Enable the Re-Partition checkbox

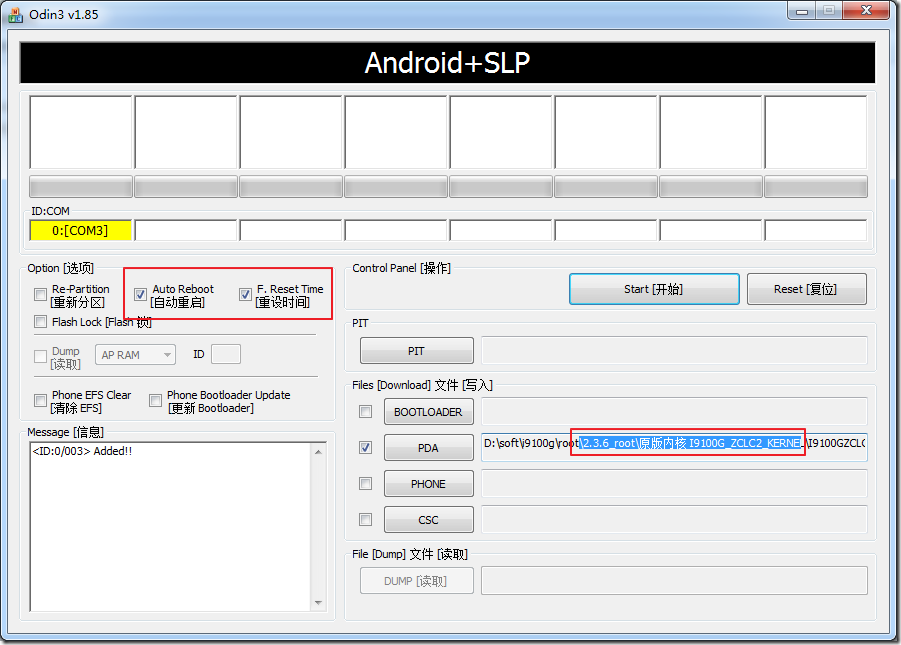click(x=40, y=295)
